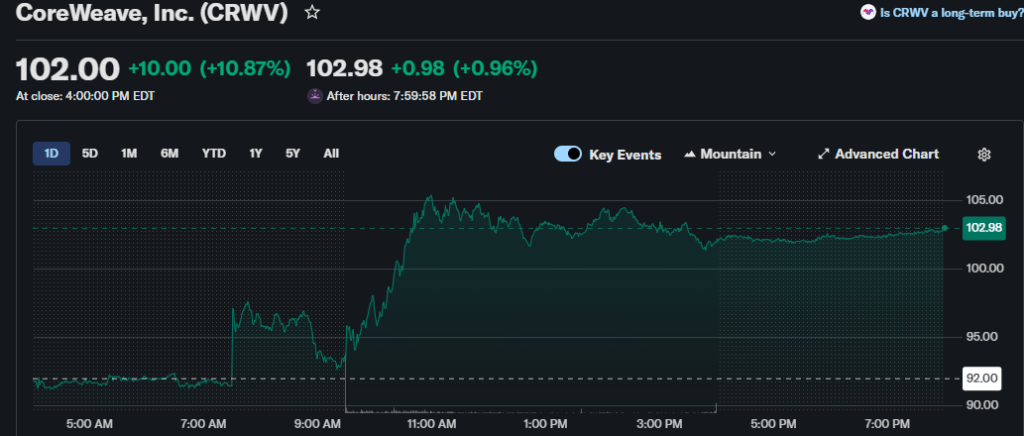Click the Mountain chart type icon
Screen dimensions: 1024x436
point(690,154)
